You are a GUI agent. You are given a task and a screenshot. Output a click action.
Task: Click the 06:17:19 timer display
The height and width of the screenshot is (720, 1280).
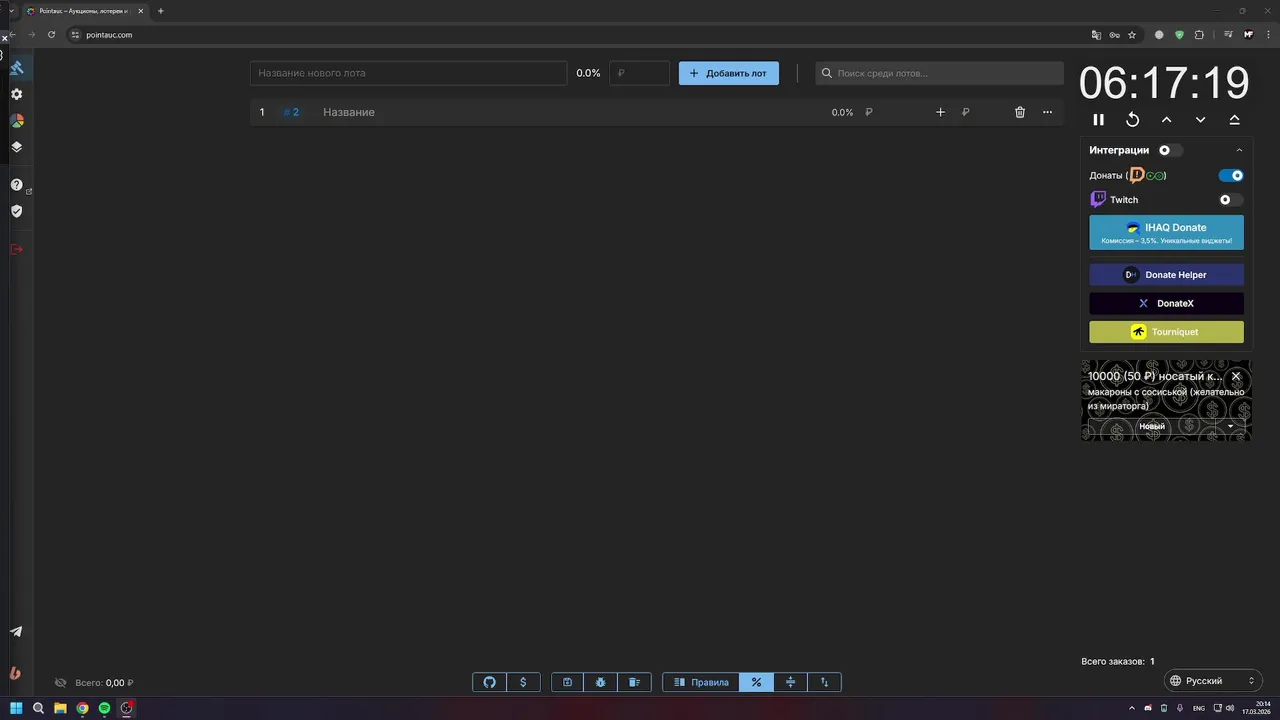click(x=1165, y=83)
